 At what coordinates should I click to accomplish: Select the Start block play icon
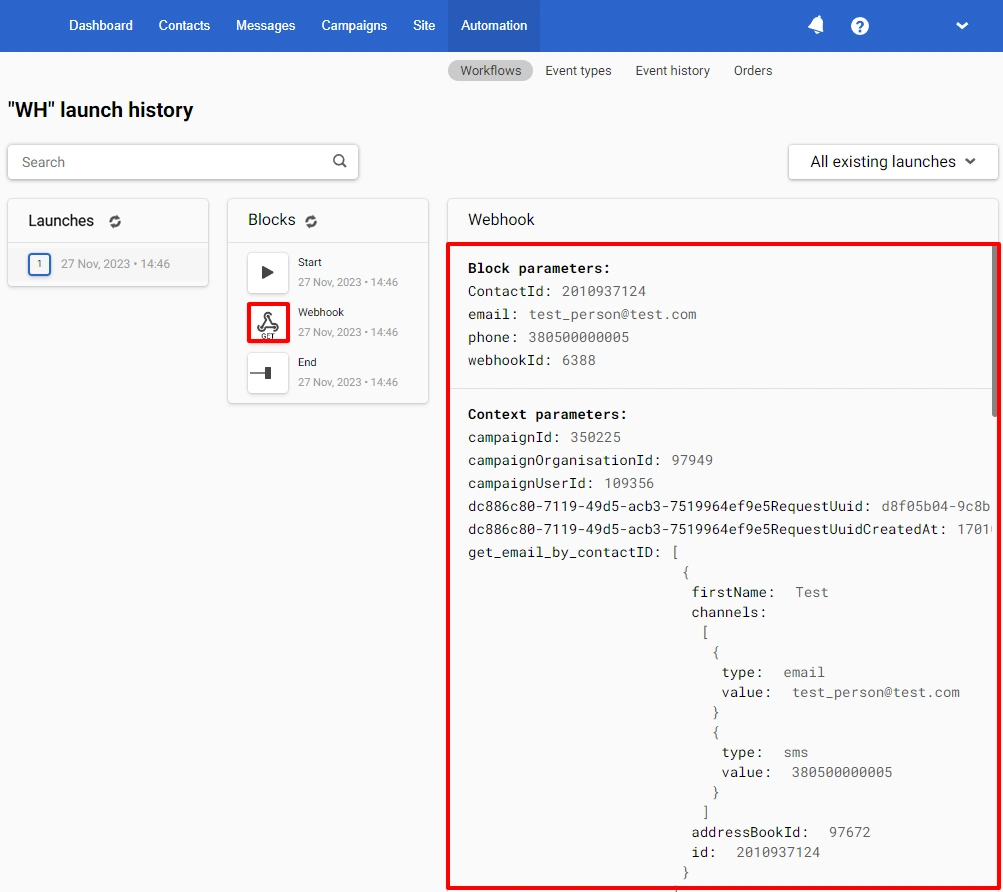pos(268,273)
